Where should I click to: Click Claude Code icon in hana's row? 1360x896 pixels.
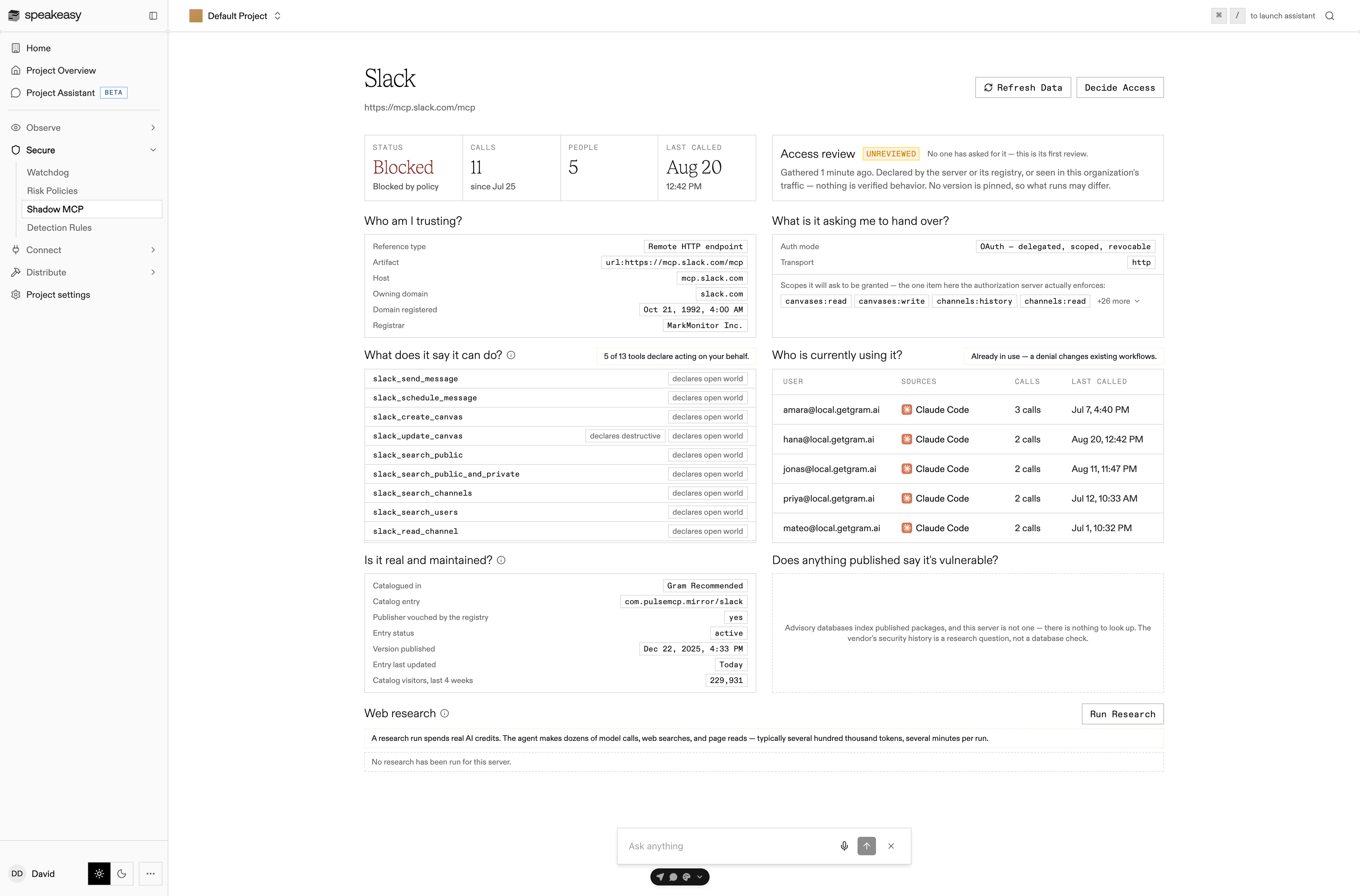point(907,439)
